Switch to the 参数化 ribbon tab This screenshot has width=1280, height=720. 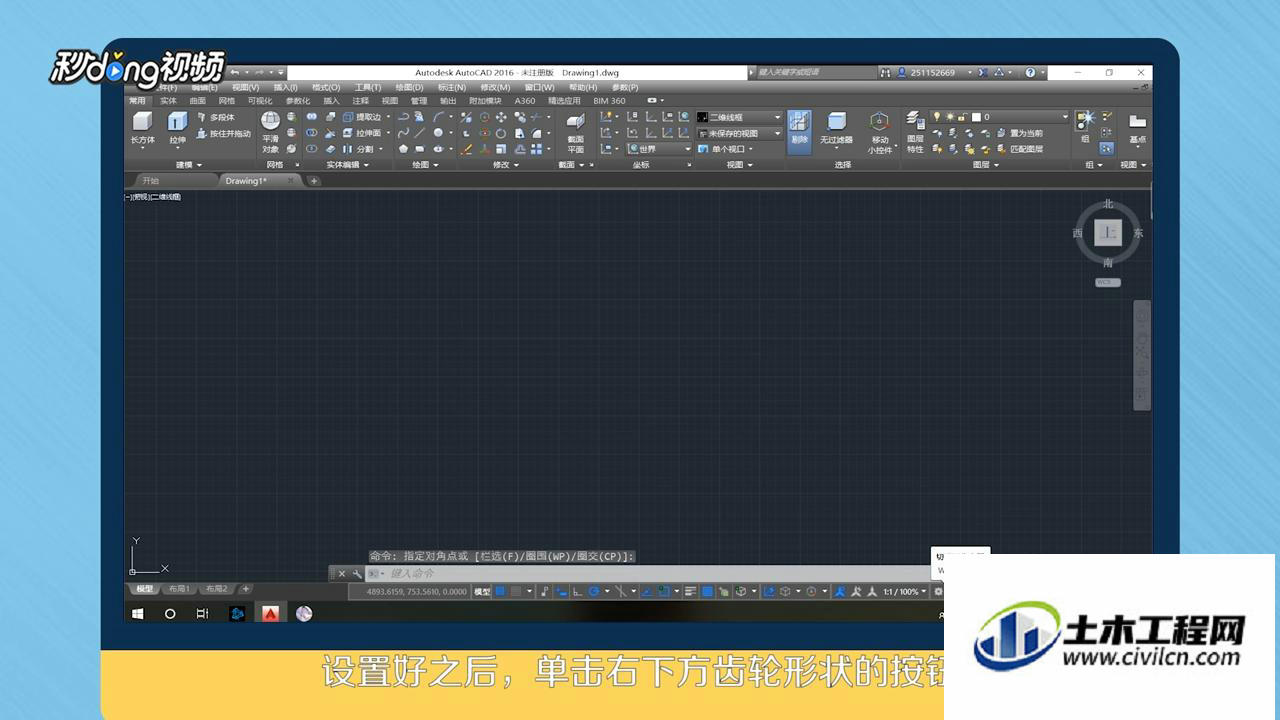[x=298, y=101]
